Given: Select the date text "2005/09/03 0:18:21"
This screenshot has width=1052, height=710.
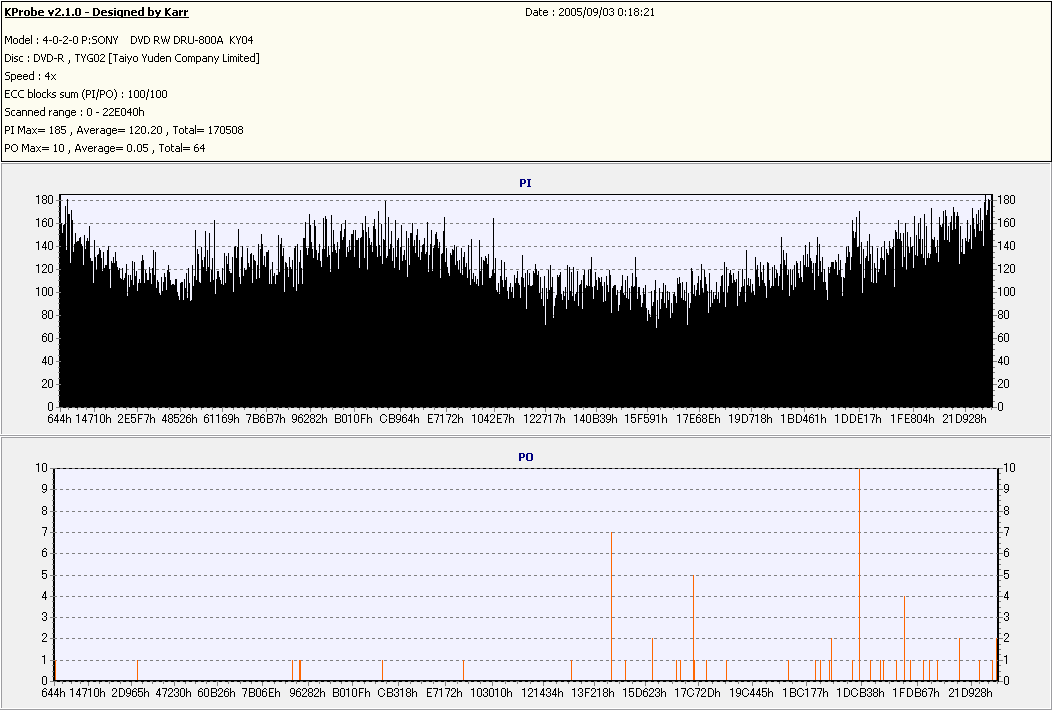Looking at the screenshot, I should pyautogui.click(x=607, y=12).
